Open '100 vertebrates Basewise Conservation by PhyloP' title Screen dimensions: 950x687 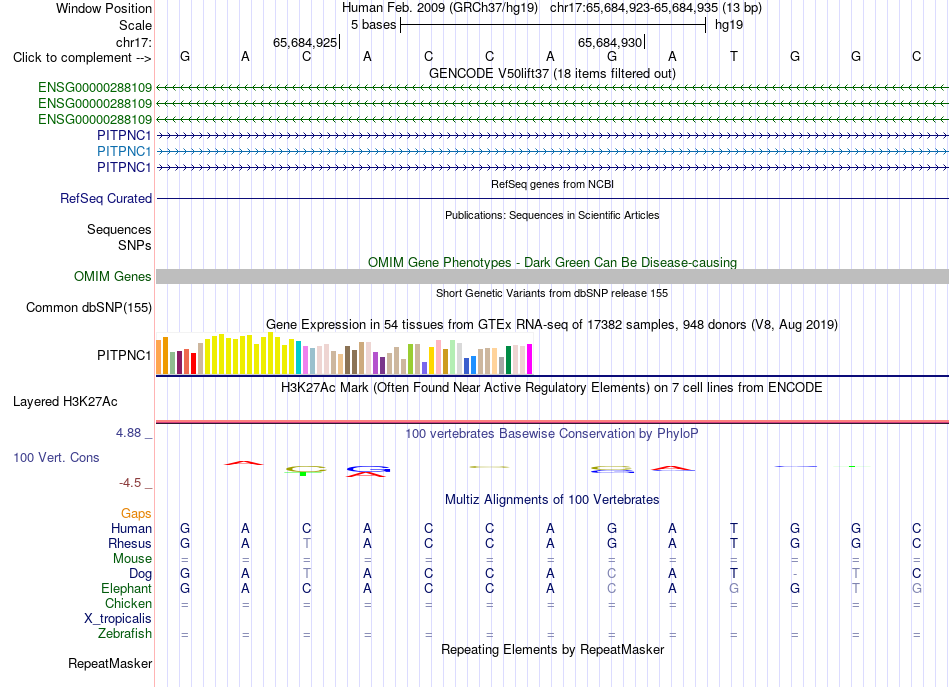(x=552, y=434)
